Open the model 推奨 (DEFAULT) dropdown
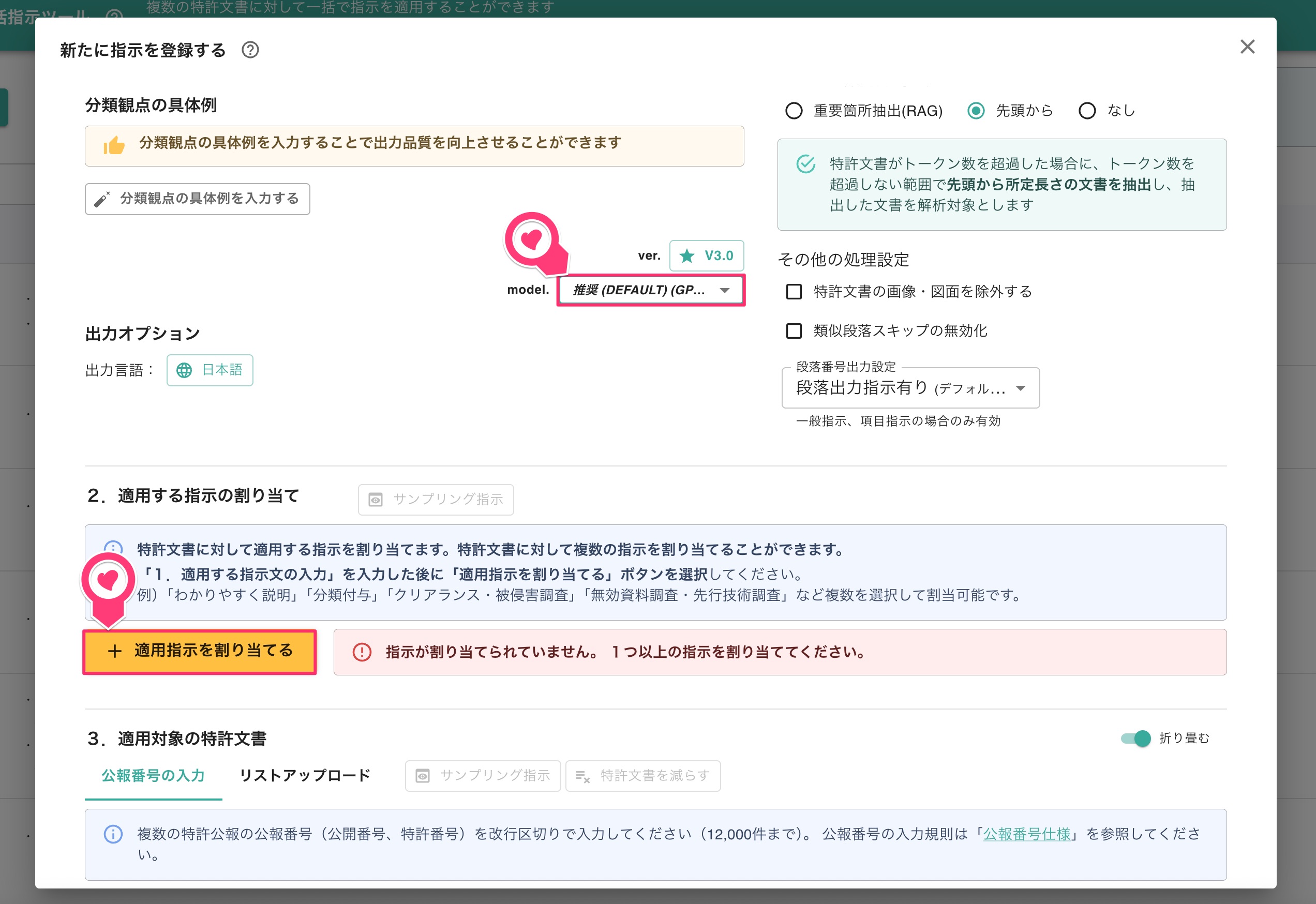This screenshot has height=904, width=1316. [650, 290]
